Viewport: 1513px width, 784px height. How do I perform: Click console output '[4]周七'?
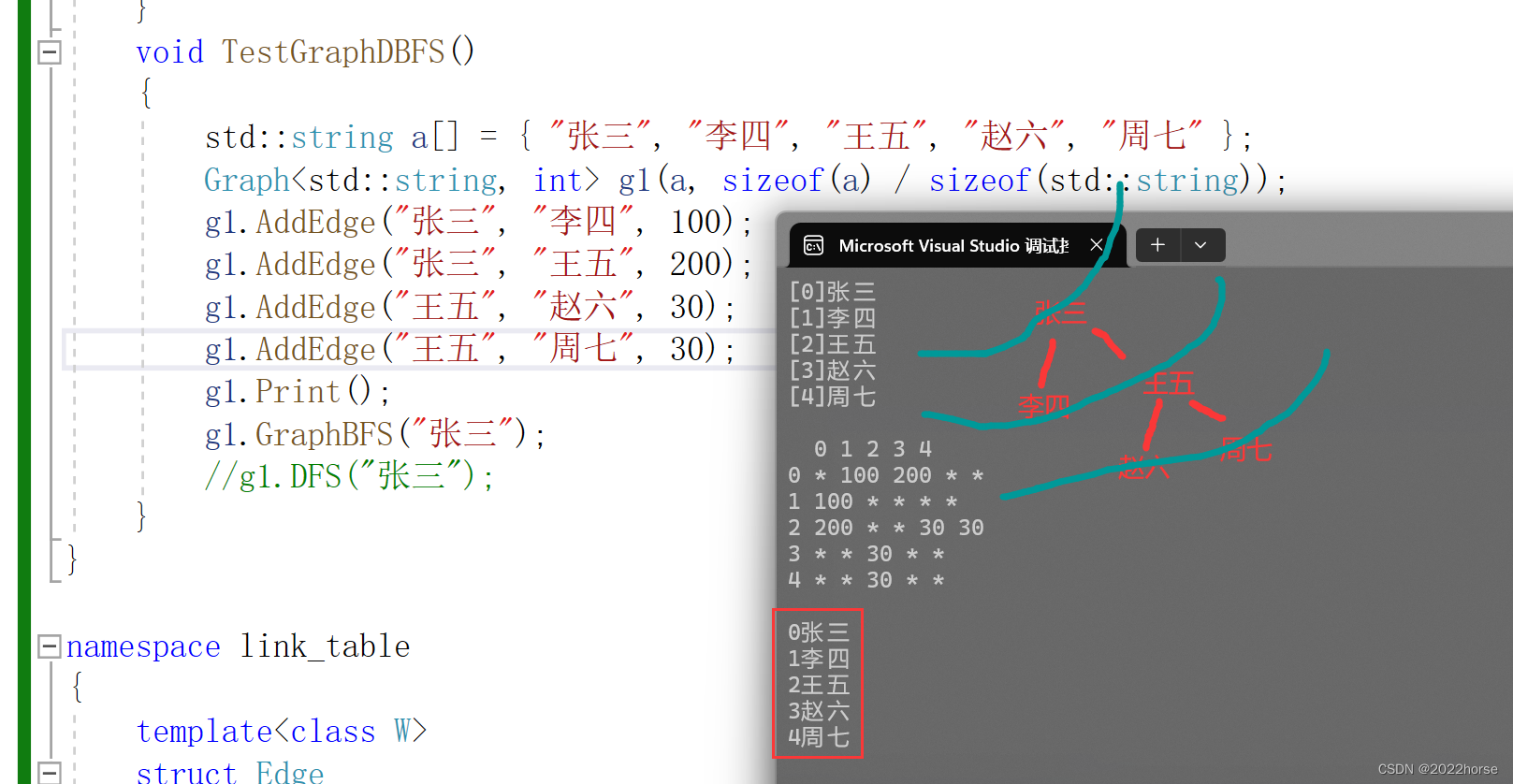coord(833,398)
